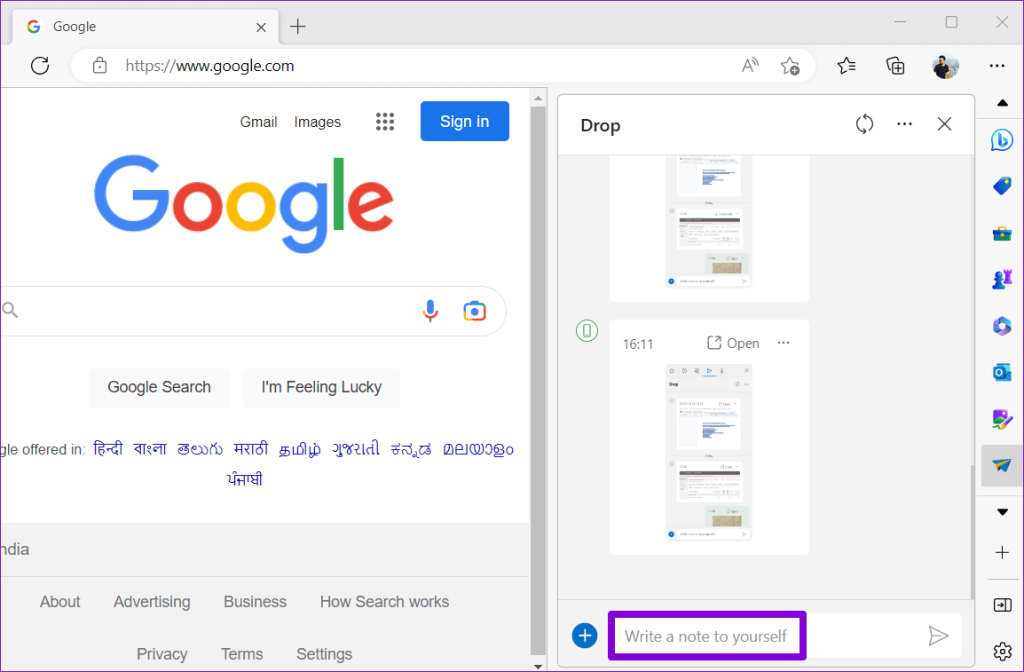Open Outlook from the sidebar
The image size is (1024, 672).
coord(1002,372)
